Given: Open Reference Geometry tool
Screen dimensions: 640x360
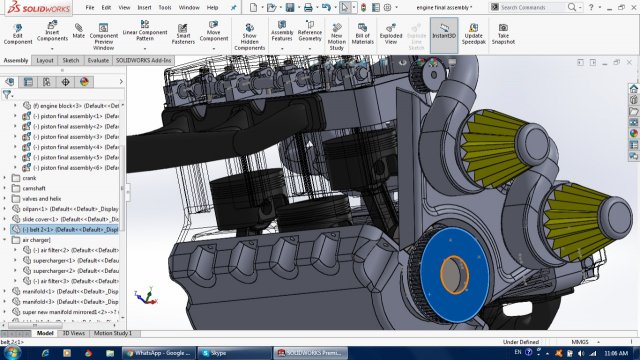Looking at the screenshot, I should [x=310, y=31].
